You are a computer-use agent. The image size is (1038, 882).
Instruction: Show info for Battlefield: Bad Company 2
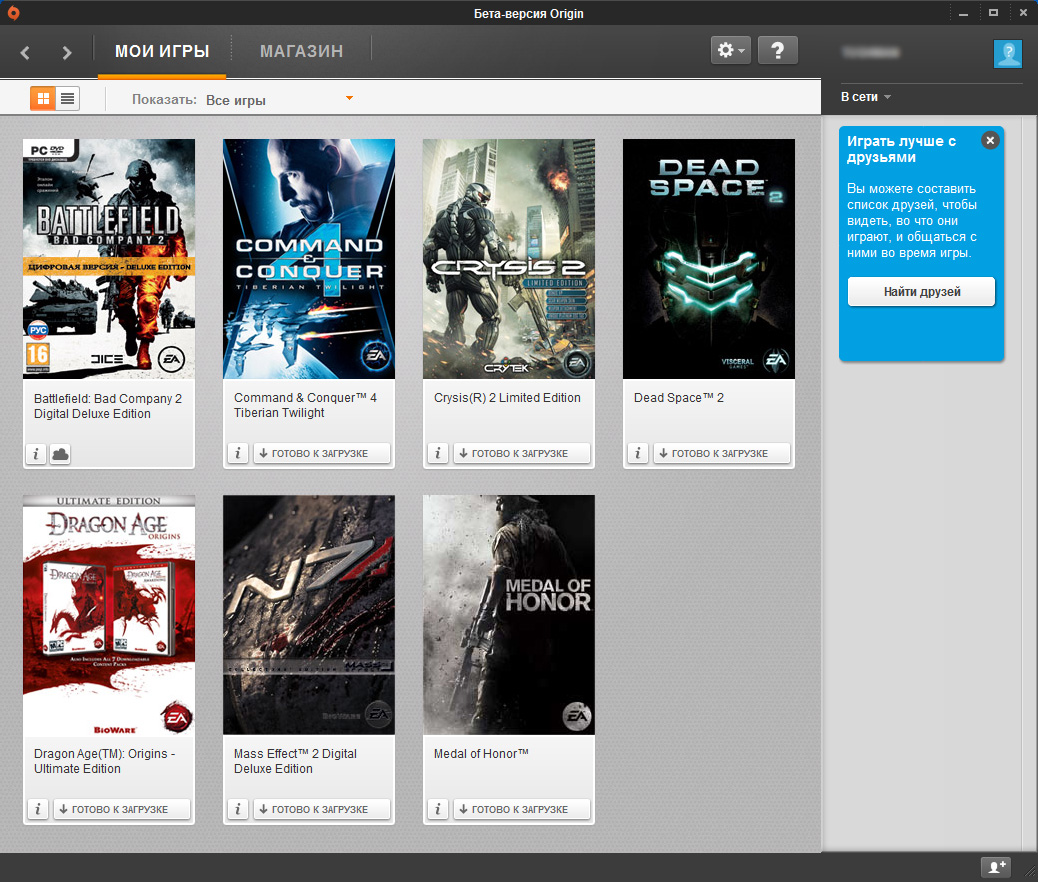[x=37, y=454]
